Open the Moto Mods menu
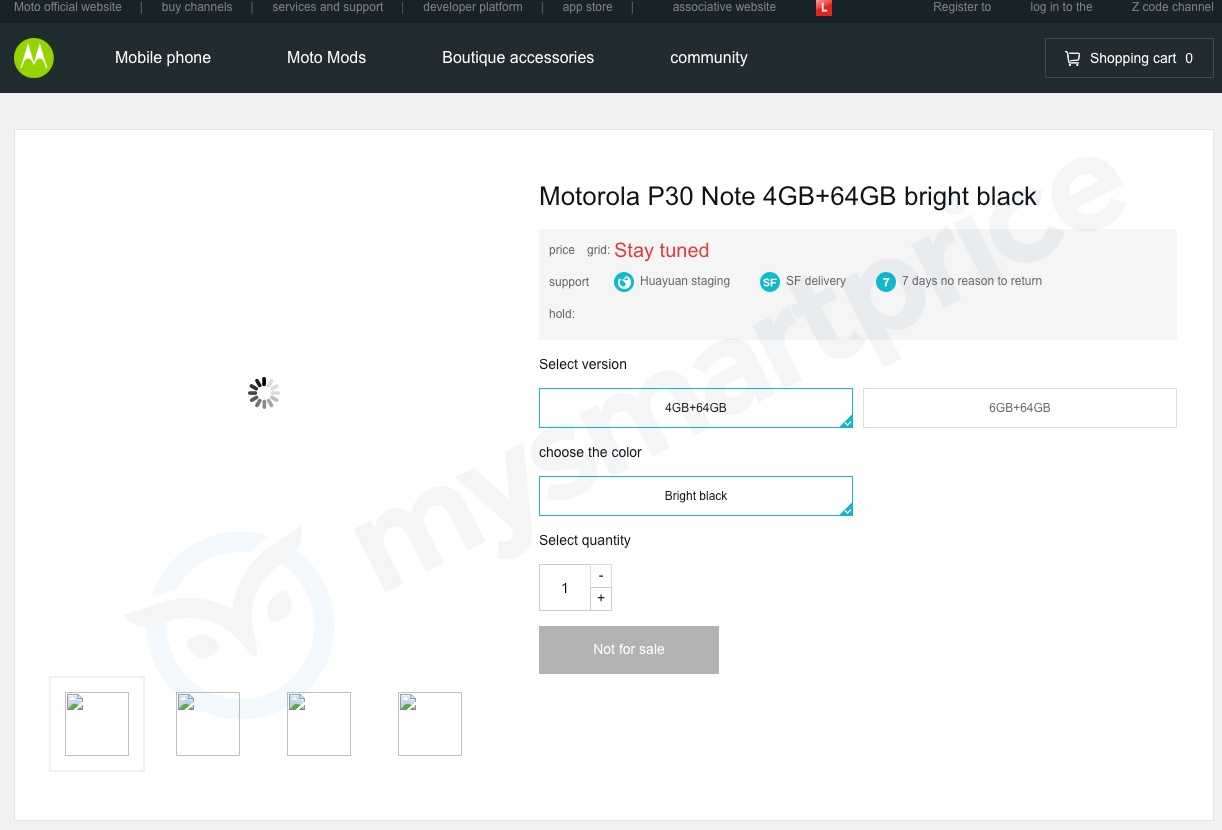 click(x=326, y=58)
